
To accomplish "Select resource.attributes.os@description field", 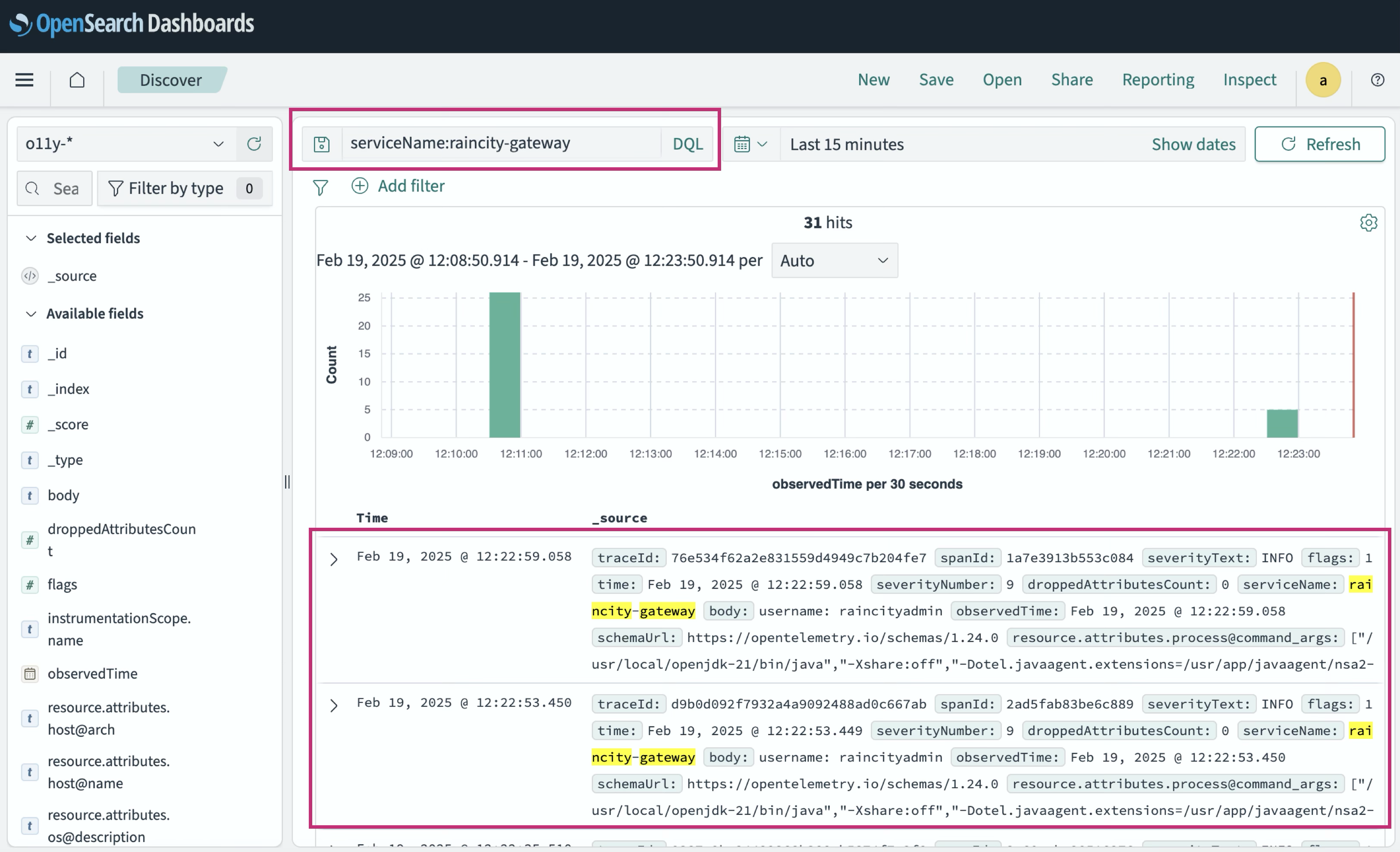I will pos(109,827).
